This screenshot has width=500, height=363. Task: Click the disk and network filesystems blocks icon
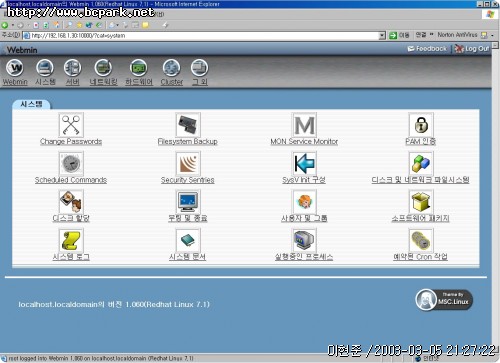[421, 163]
